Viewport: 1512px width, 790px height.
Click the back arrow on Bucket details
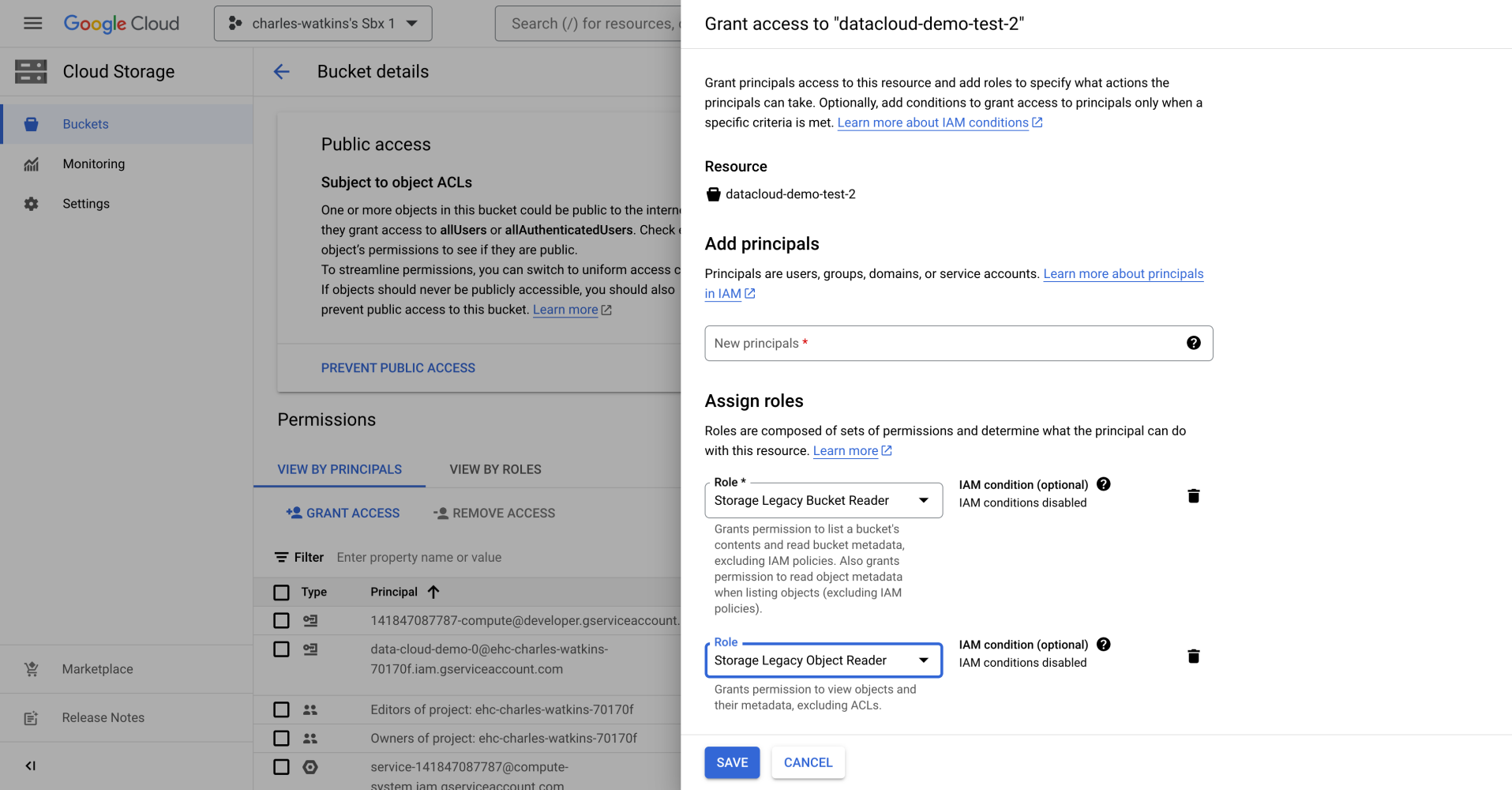[282, 72]
